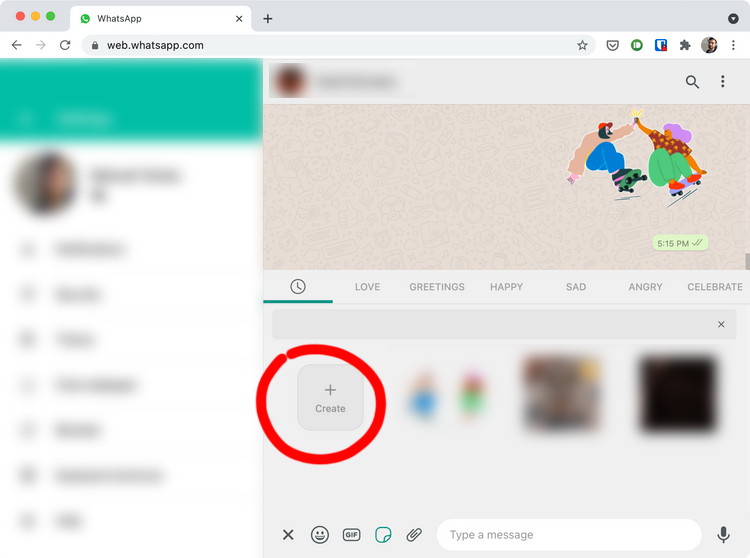Open the Chrome three-dot menu
This screenshot has height=558, width=750.
pos(733,45)
